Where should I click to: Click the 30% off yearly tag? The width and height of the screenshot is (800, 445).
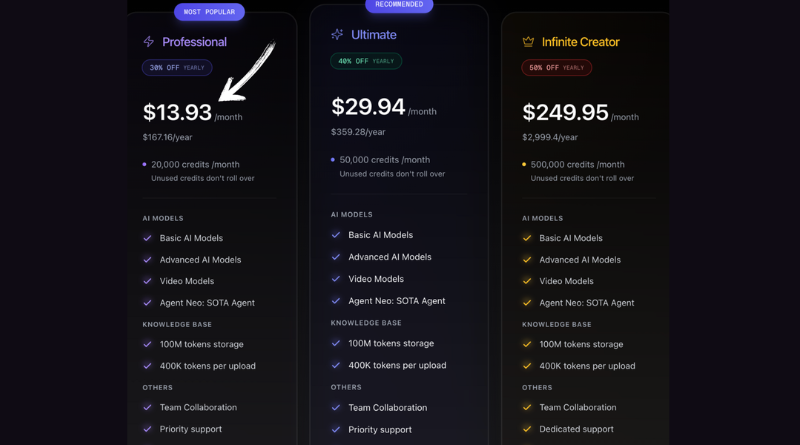(177, 68)
